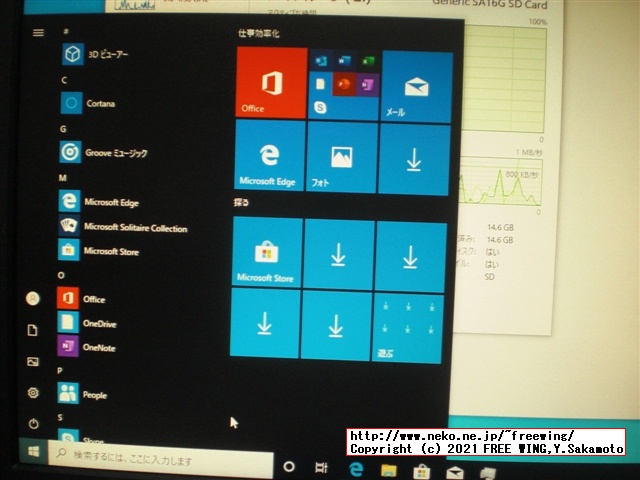Open File Explorer from the taskbar
The image size is (640, 480).
tap(389, 471)
